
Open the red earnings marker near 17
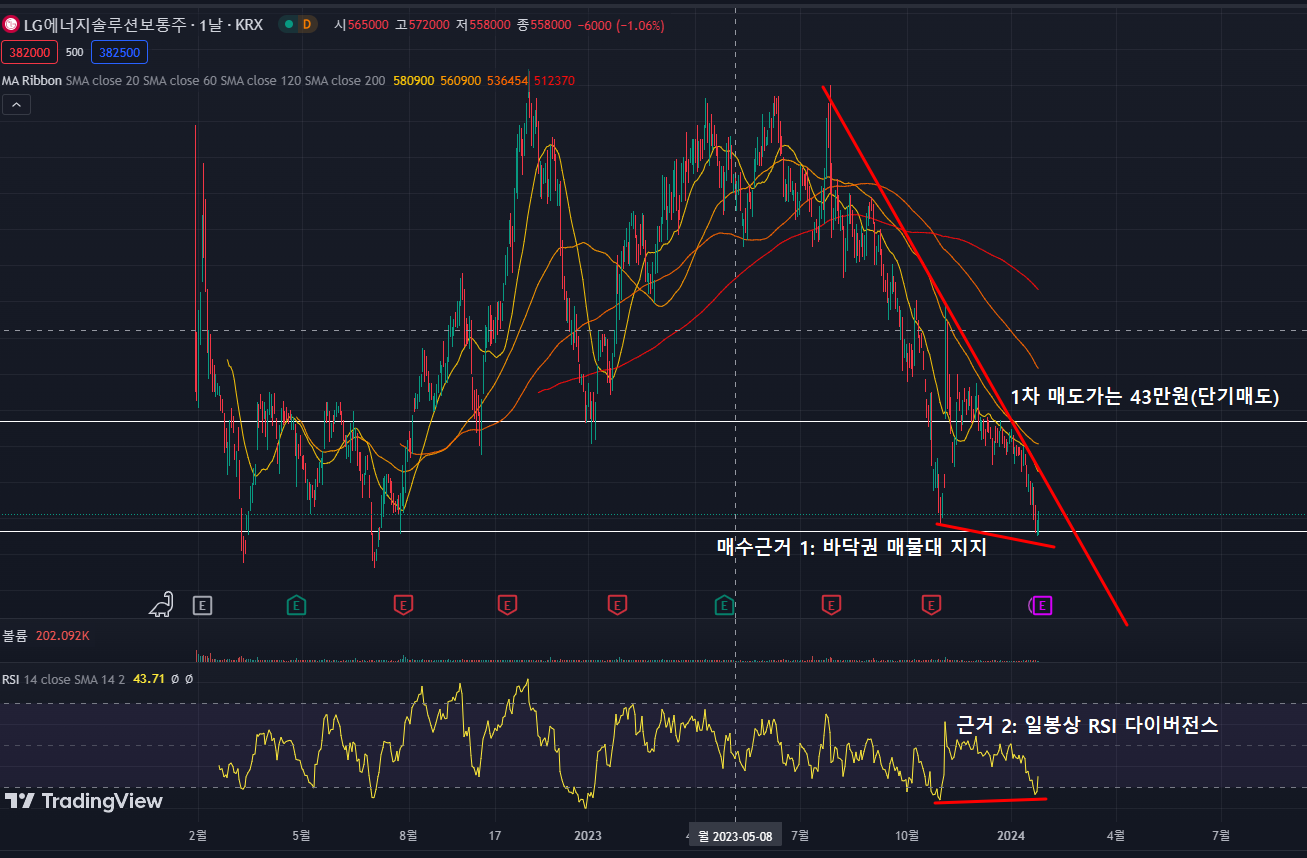(508, 604)
